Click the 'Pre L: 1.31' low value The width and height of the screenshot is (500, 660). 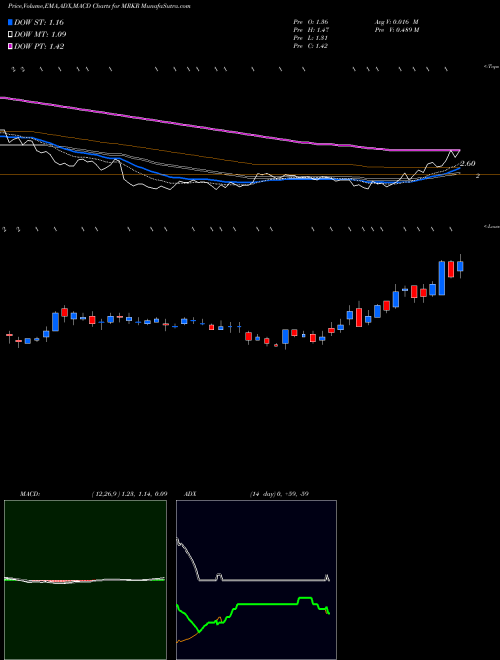coord(311,38)
